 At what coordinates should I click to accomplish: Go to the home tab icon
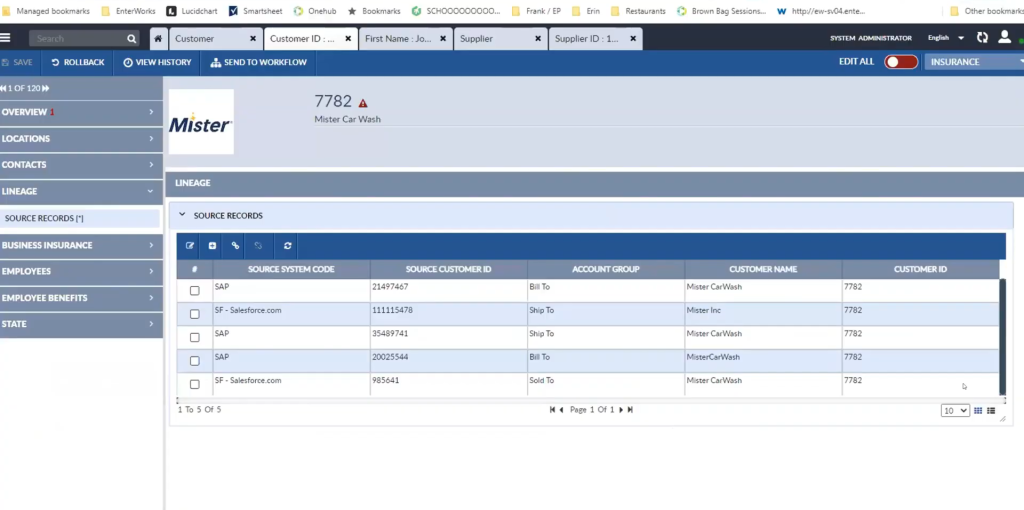coord(157,39)
